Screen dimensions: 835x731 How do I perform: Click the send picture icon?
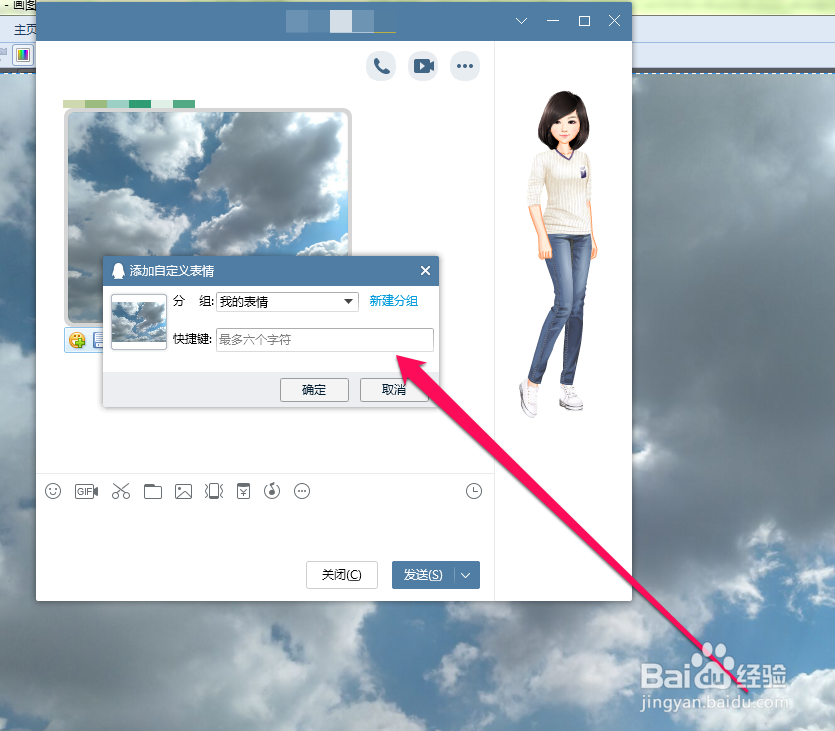click(183, 491)
